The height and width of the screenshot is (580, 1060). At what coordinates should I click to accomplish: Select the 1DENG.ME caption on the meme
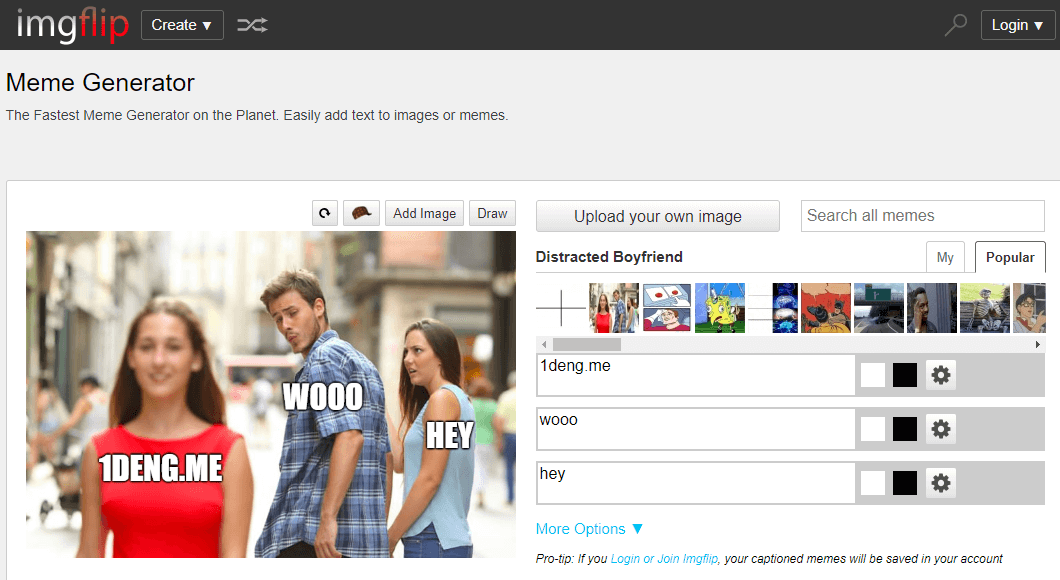tap(161, 468)
